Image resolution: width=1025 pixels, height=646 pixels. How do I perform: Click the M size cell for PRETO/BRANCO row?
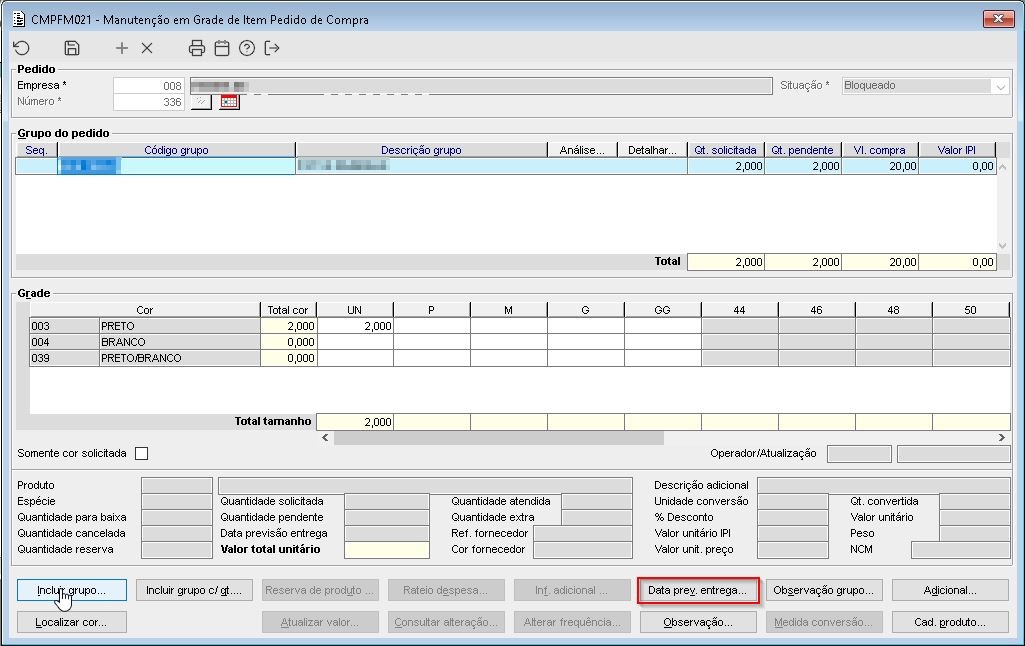pos(509,358)
